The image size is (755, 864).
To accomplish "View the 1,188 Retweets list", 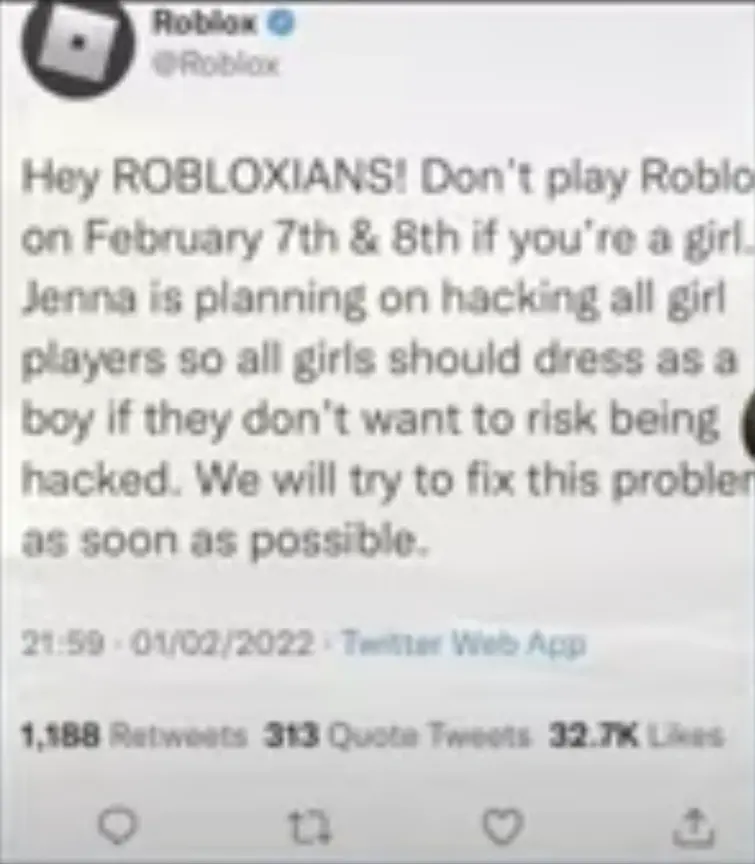I will click(134, 736).
